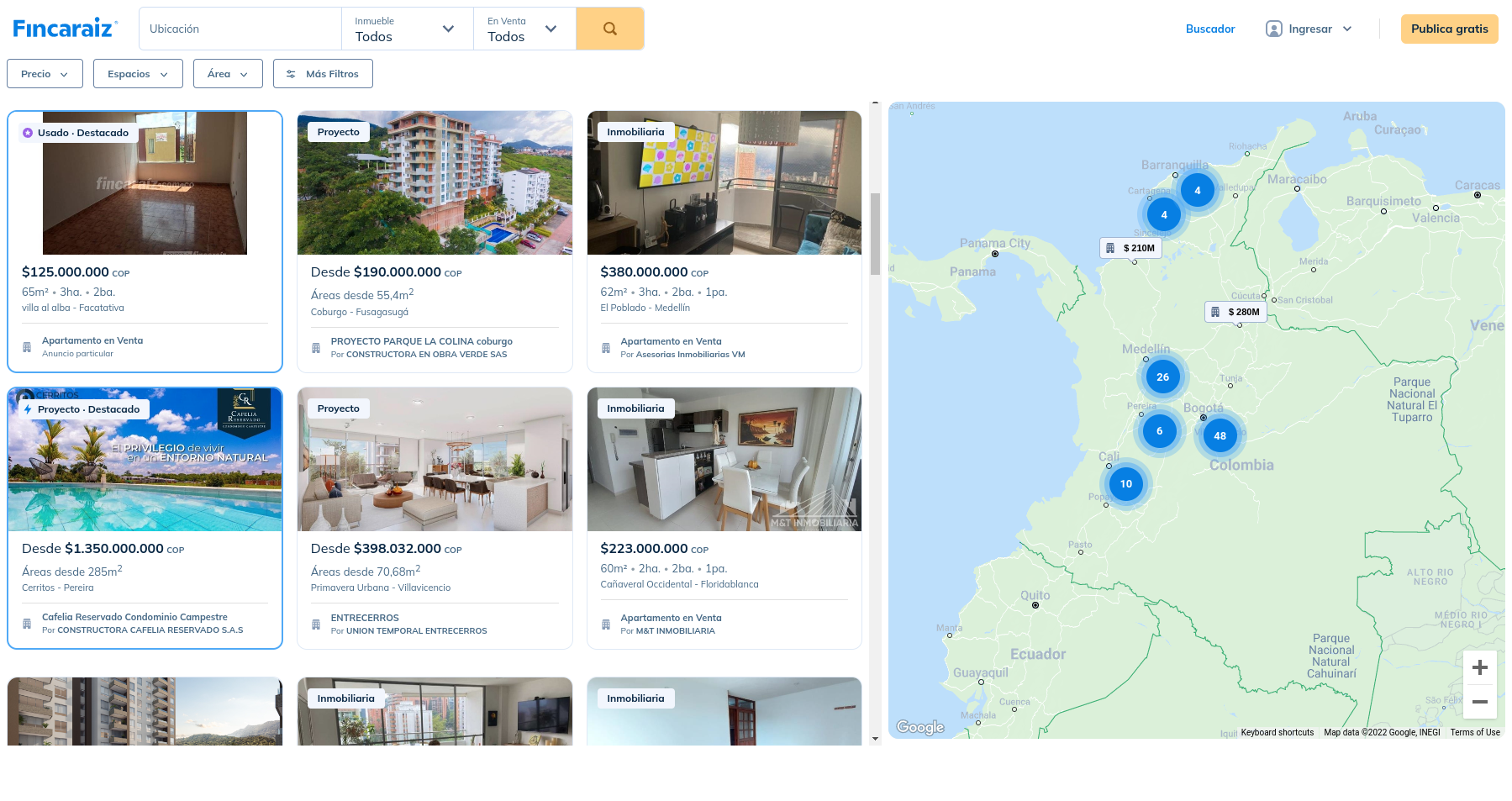Zoom out on the map
1512x801 pixels.
coord(1479,702)
